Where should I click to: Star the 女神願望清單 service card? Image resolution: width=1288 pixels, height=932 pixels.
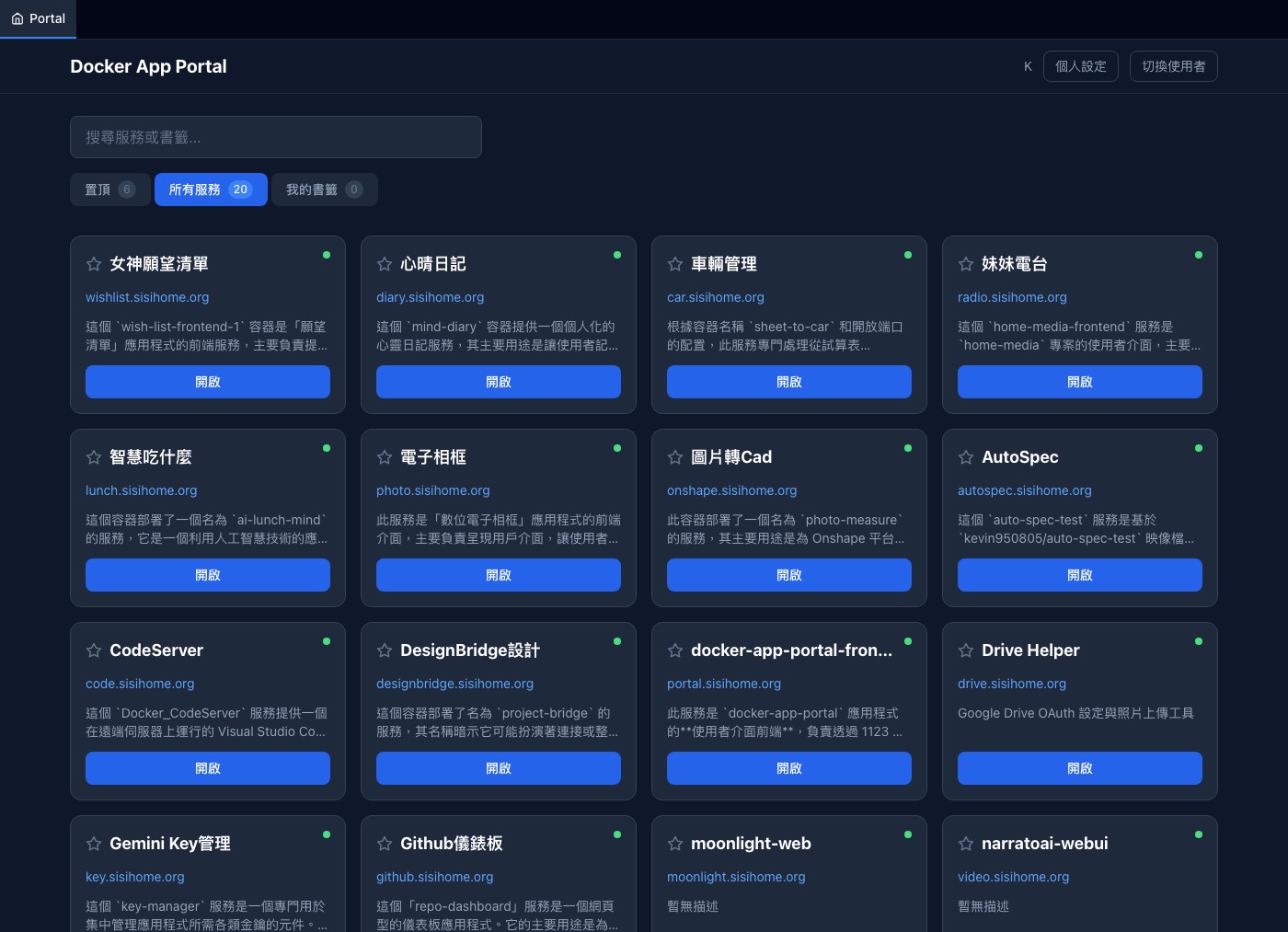(x=94, y=264)
